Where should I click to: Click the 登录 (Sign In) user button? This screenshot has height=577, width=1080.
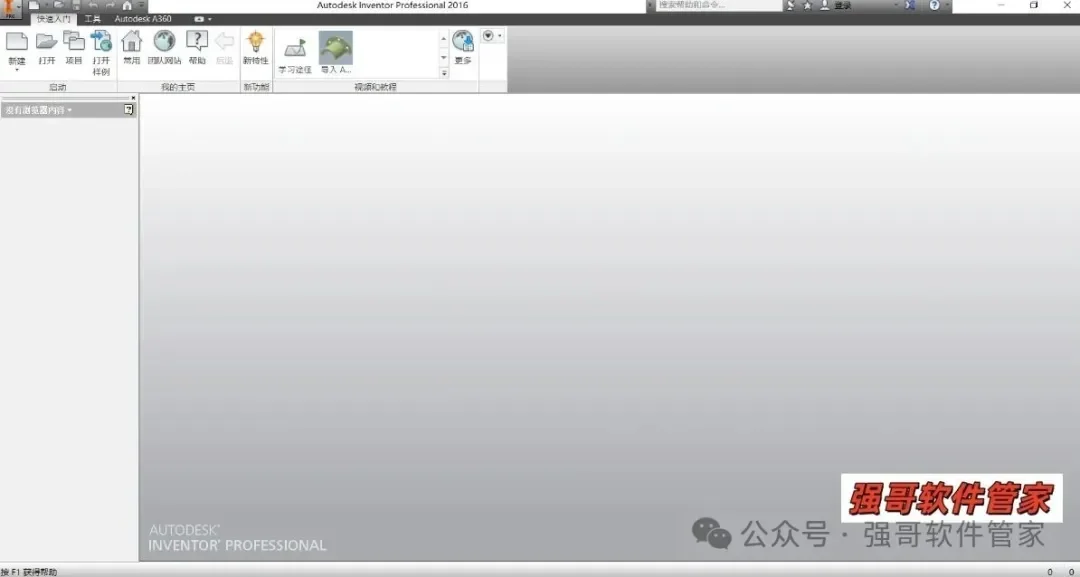tap(835, 6)
